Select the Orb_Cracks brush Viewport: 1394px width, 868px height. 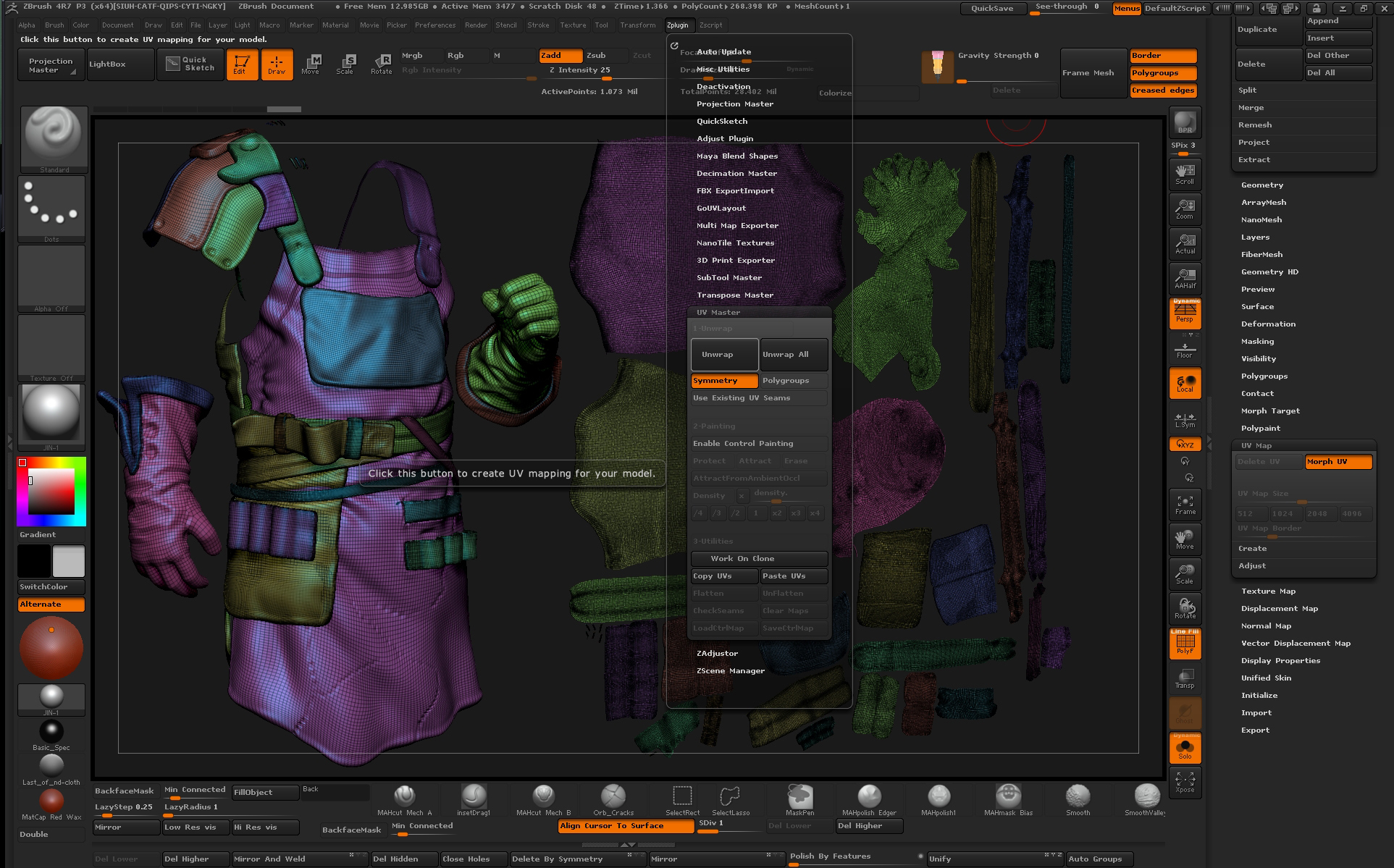click(613, 800)
